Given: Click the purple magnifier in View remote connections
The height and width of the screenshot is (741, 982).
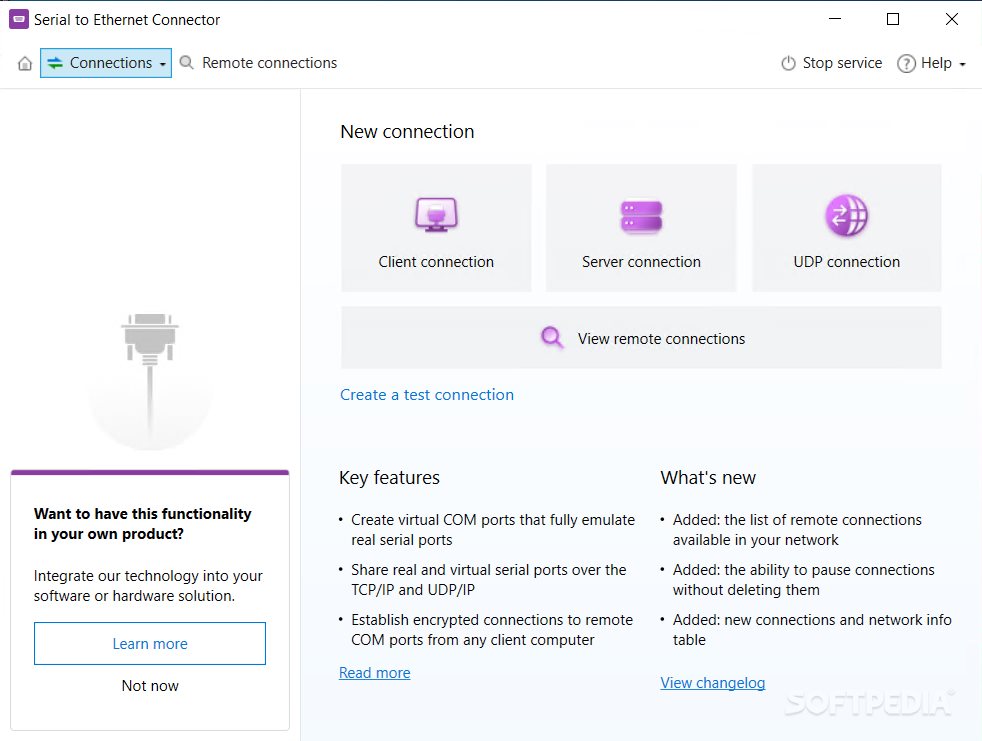Looking at the screenshot, I should pyautogui.click(x=552, y=338).
